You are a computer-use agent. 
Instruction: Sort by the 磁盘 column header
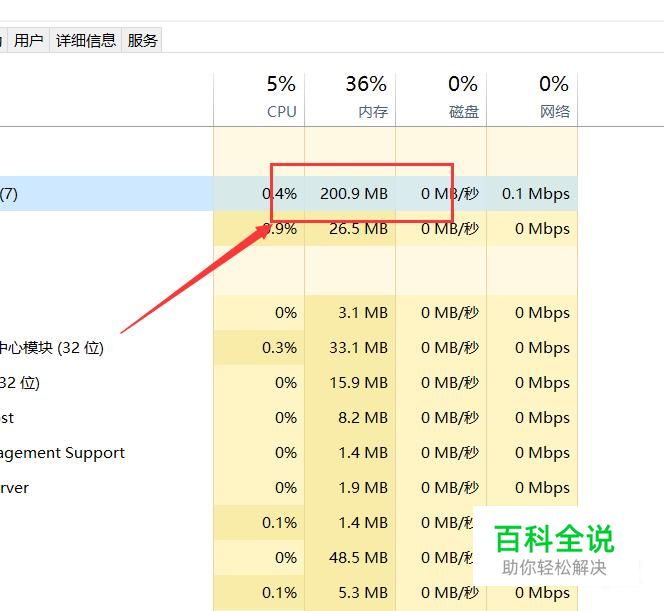(x=441, y=99)
